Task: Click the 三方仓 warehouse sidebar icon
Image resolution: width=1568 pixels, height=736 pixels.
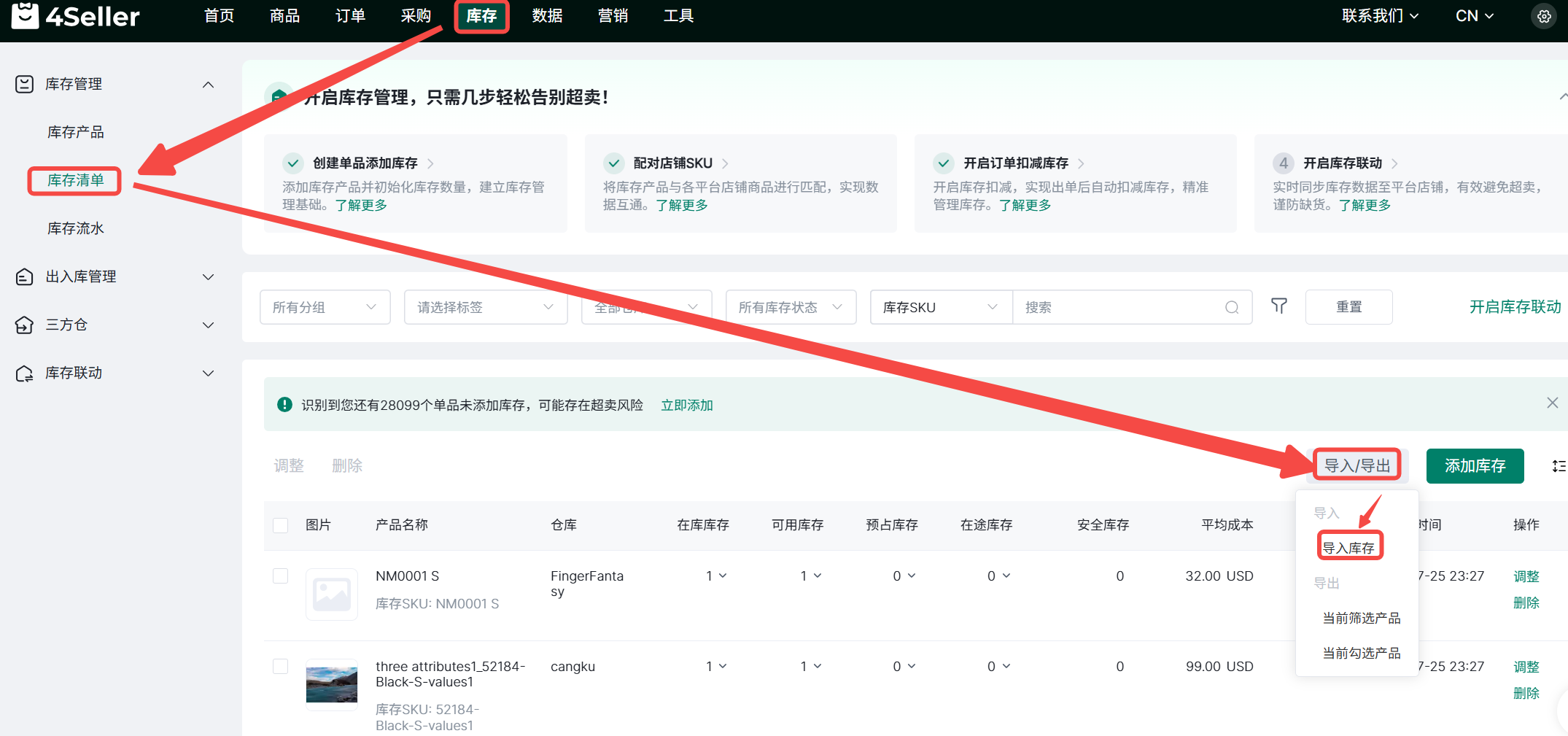Action: point(24,325)
